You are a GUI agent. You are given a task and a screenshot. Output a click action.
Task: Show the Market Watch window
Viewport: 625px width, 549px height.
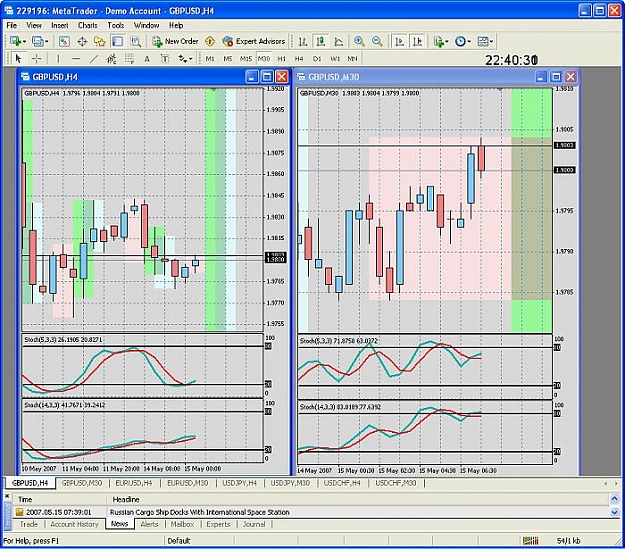click(x=64, y=41)
